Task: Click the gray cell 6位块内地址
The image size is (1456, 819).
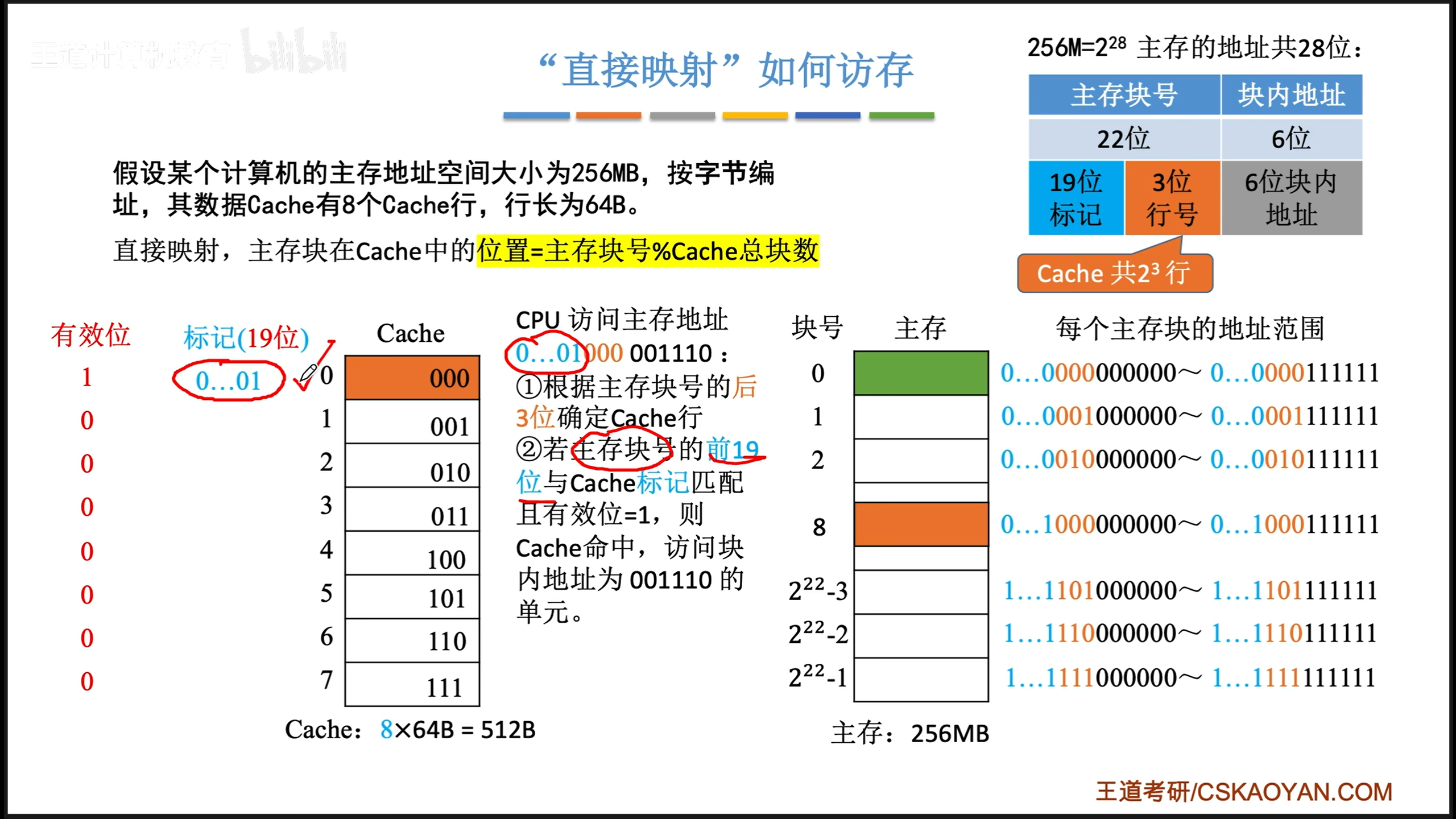Action: [1292, 198]
